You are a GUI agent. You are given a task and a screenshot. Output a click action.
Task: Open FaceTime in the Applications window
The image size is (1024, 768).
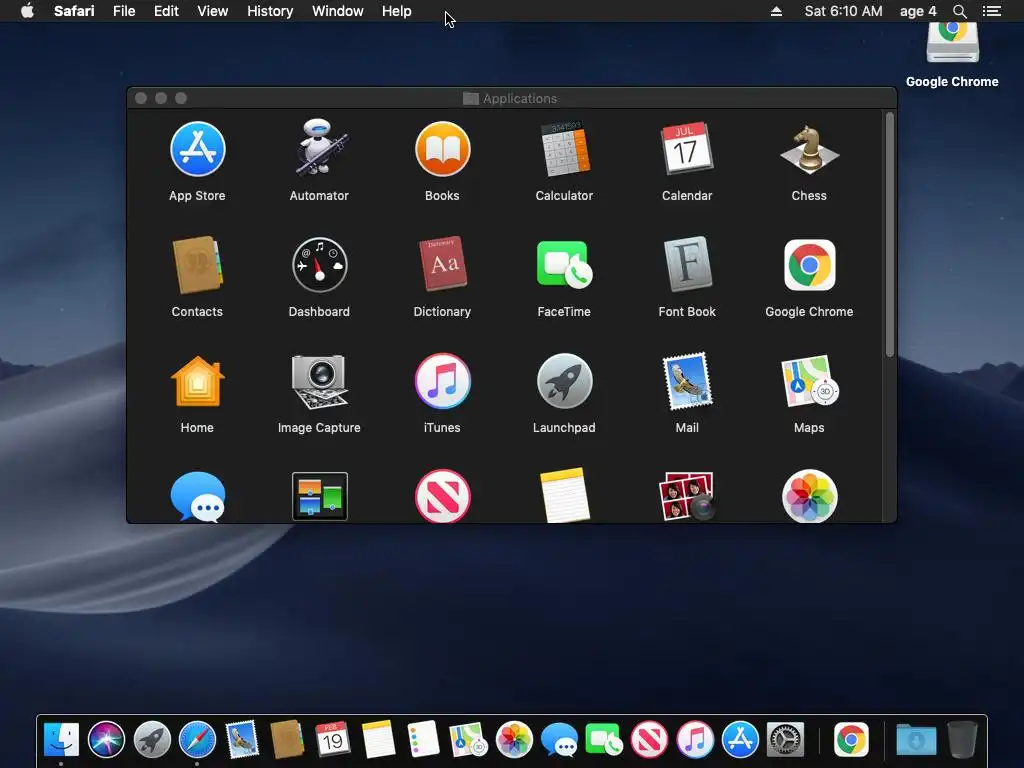(565, 265)
